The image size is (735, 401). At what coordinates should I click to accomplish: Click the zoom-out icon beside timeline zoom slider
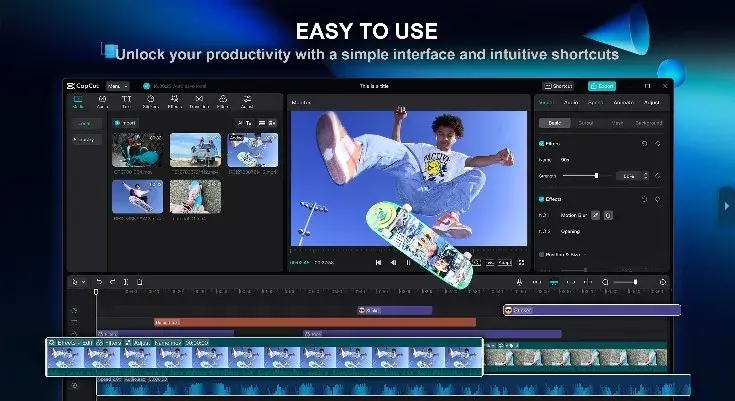point(605,282)
